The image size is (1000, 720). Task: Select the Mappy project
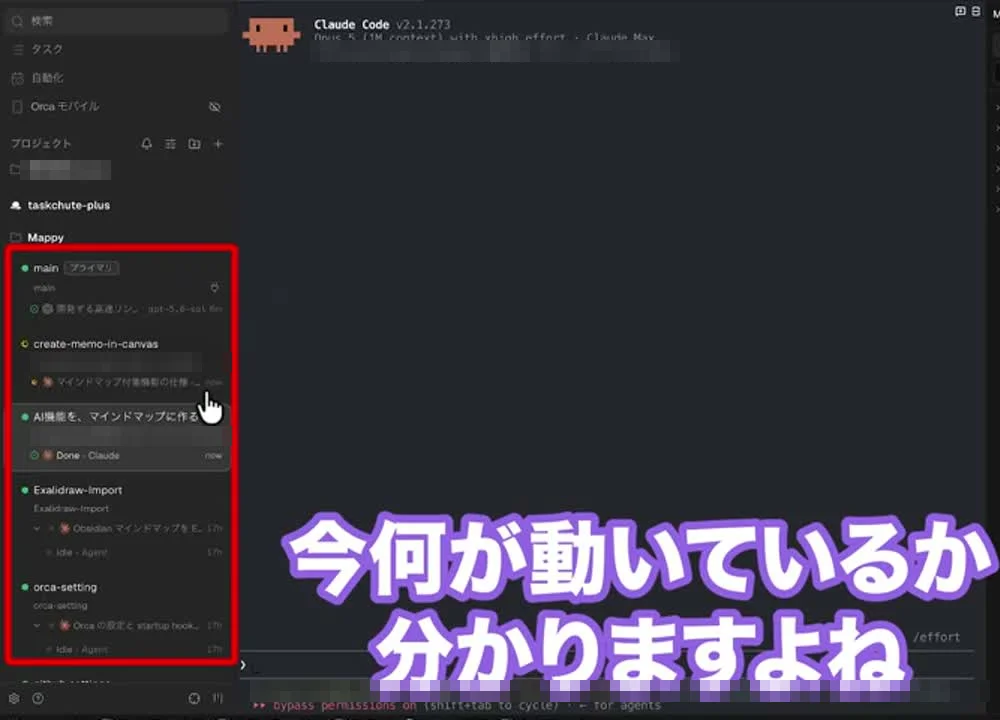coord(45,237)
